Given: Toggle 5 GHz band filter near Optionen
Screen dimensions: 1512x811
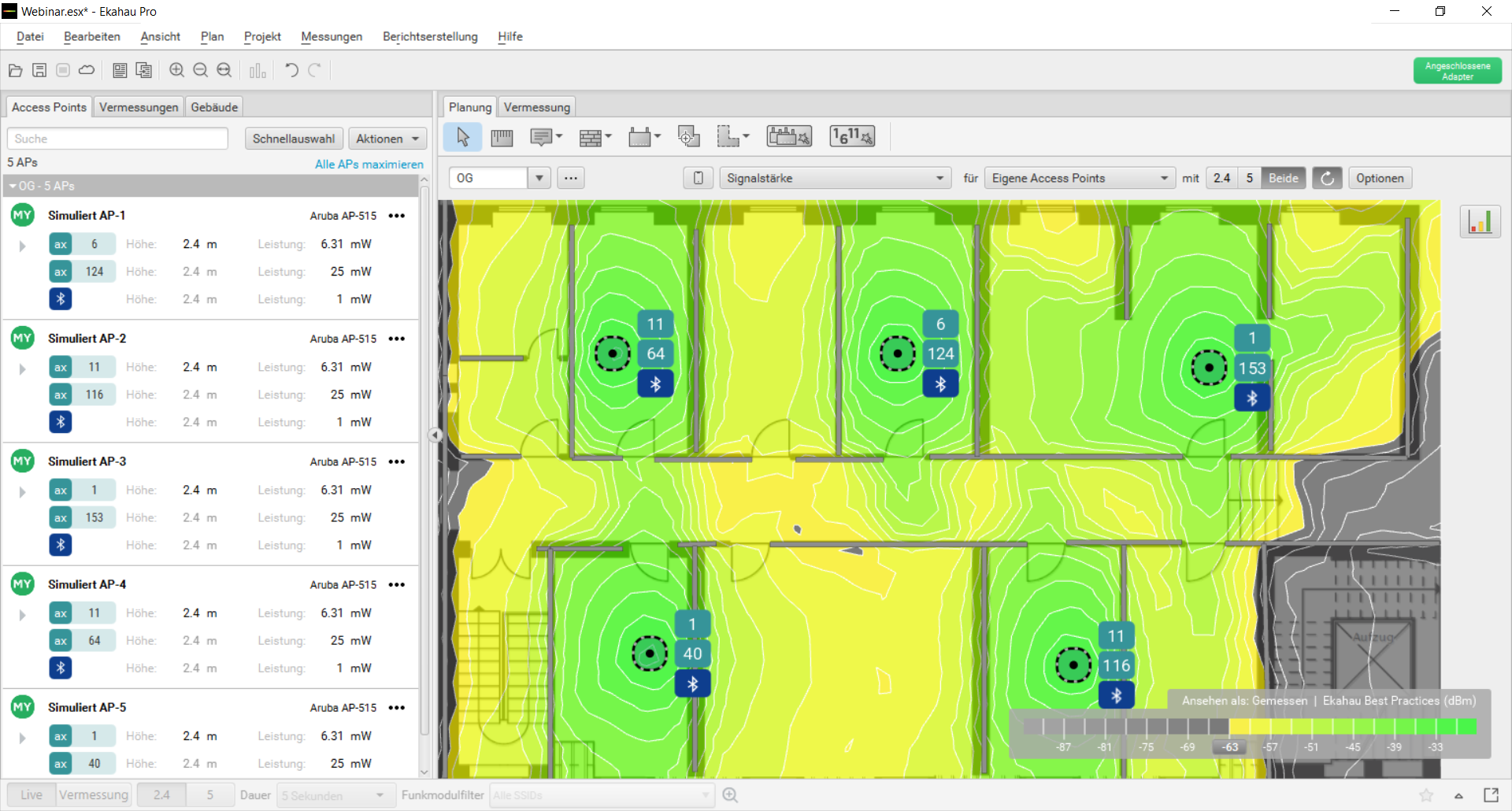Looking at the screenshot, I should 1249,178.
